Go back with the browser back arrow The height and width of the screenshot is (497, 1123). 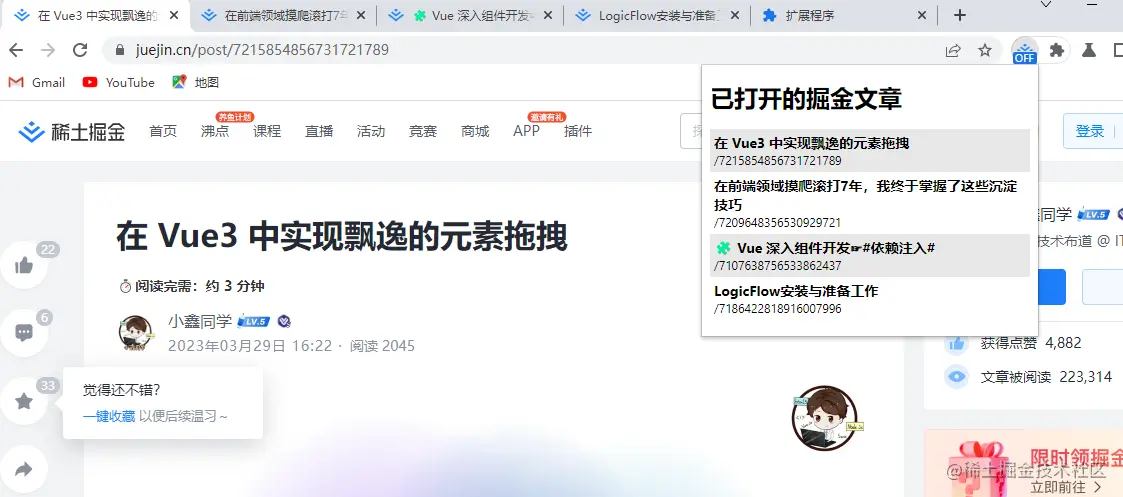coord(16,50)
